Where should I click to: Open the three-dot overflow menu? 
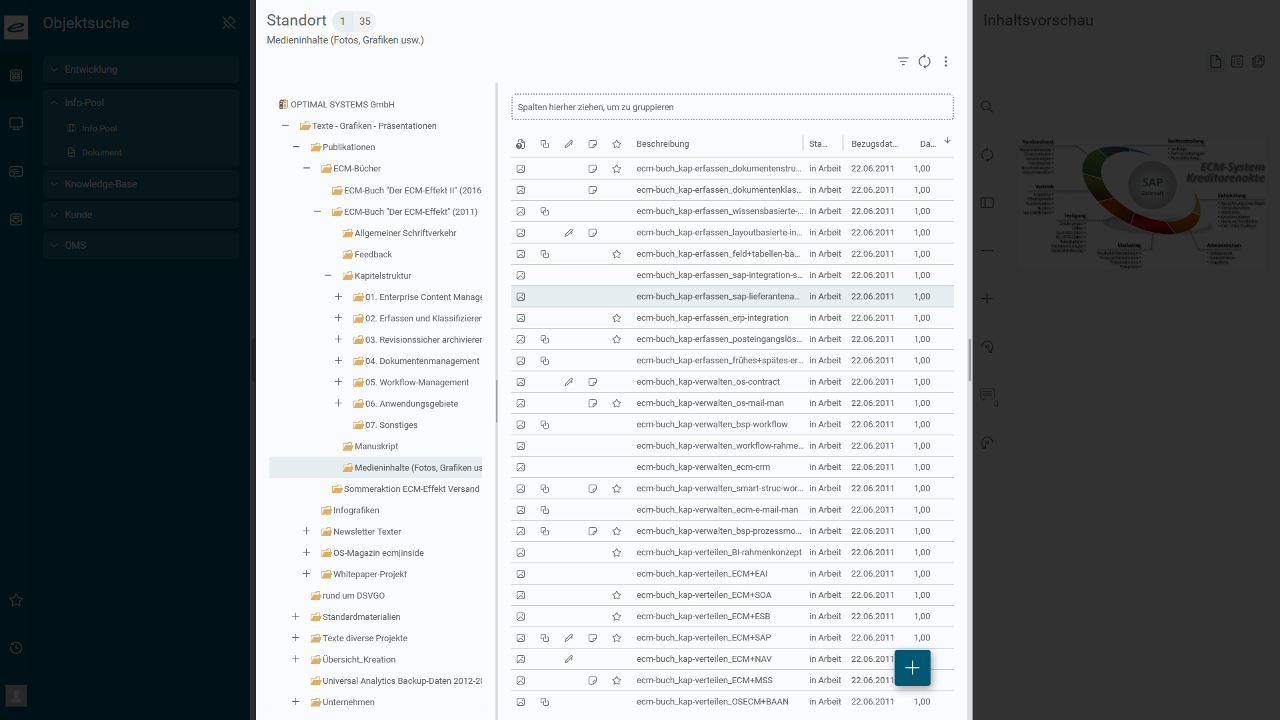point(946,62)
